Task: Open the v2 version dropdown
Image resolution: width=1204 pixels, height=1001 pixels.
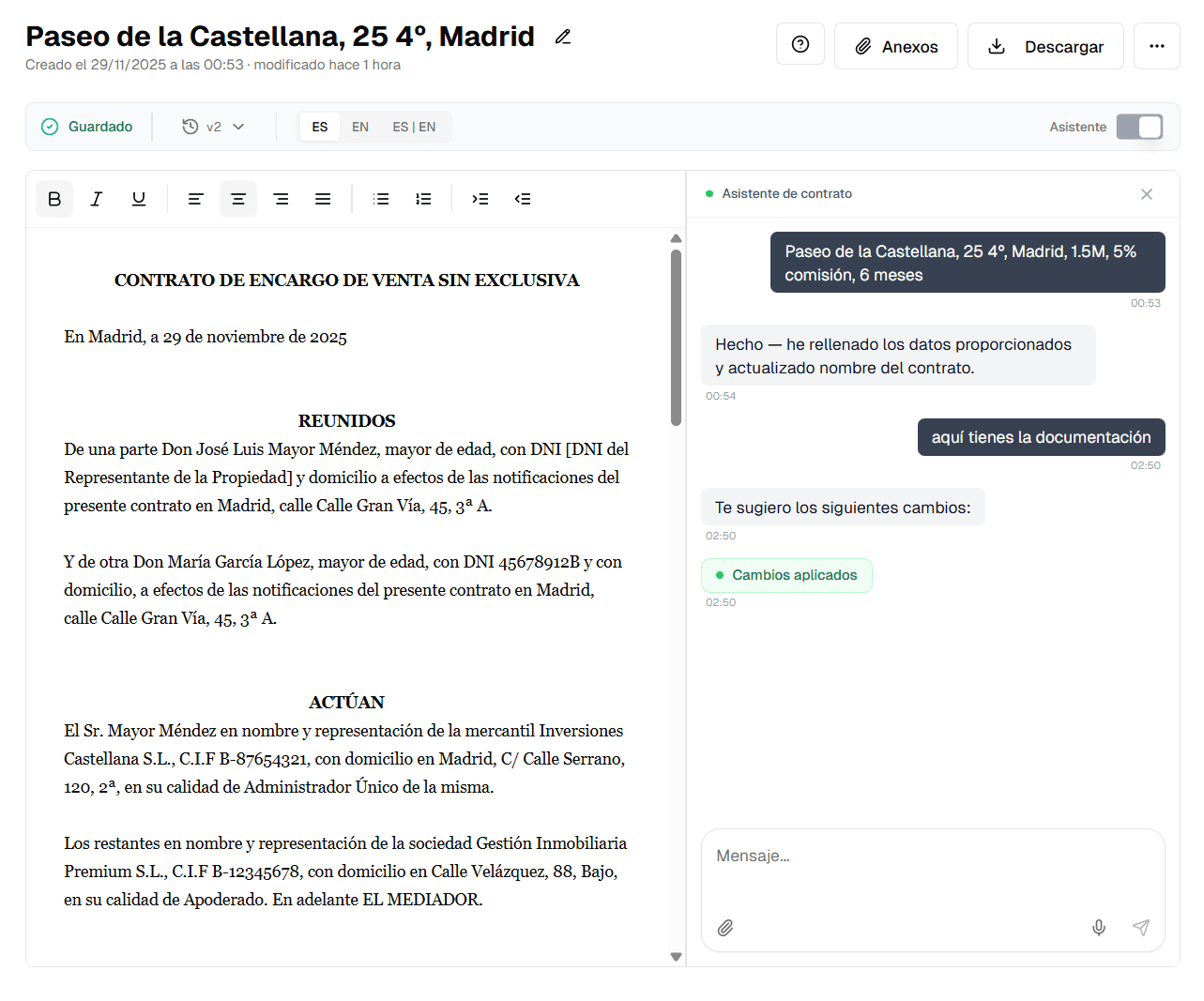Action: click(213, 126)
